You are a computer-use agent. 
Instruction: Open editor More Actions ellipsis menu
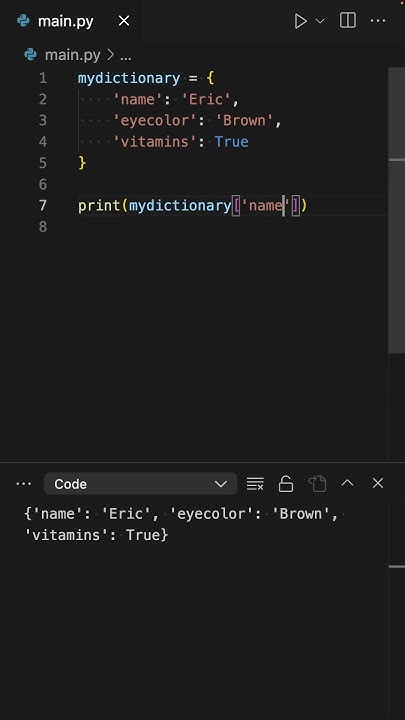[378, 21]
